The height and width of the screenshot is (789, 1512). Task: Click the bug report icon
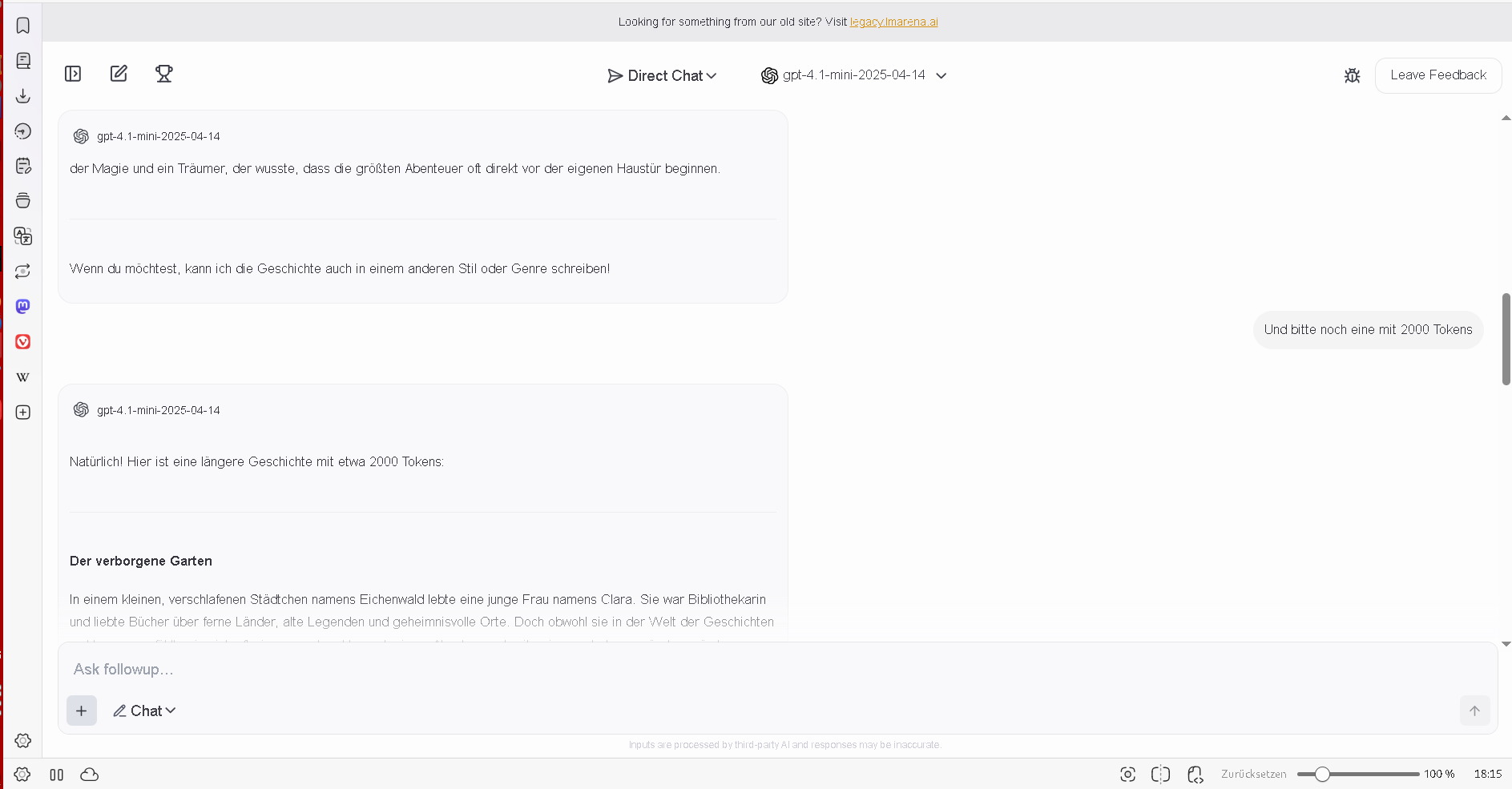point(1352,75)
